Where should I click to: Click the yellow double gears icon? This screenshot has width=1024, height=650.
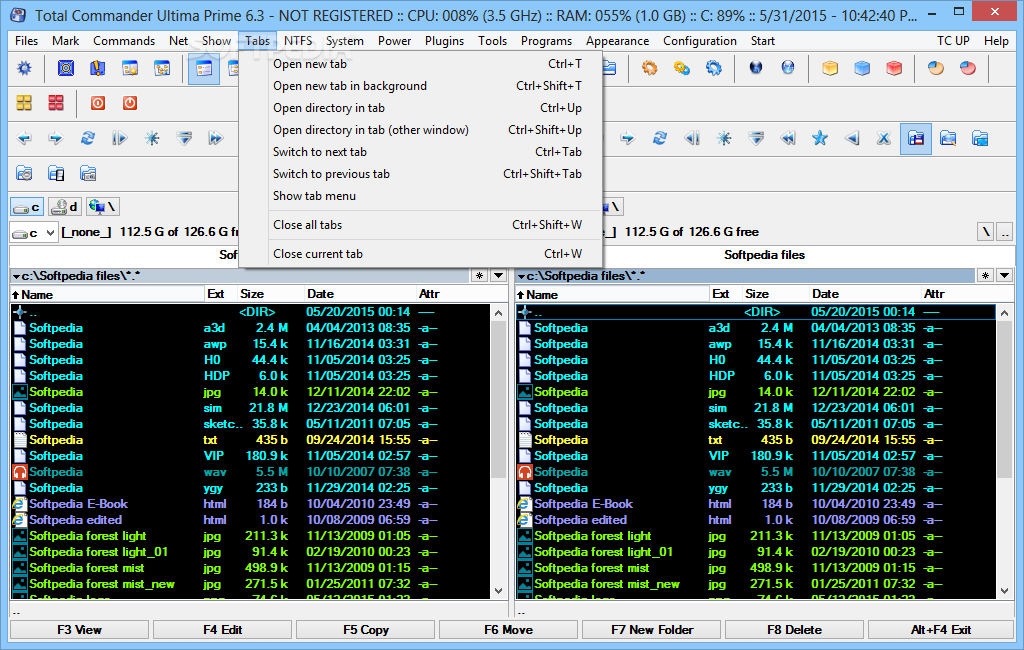point(682,68)
